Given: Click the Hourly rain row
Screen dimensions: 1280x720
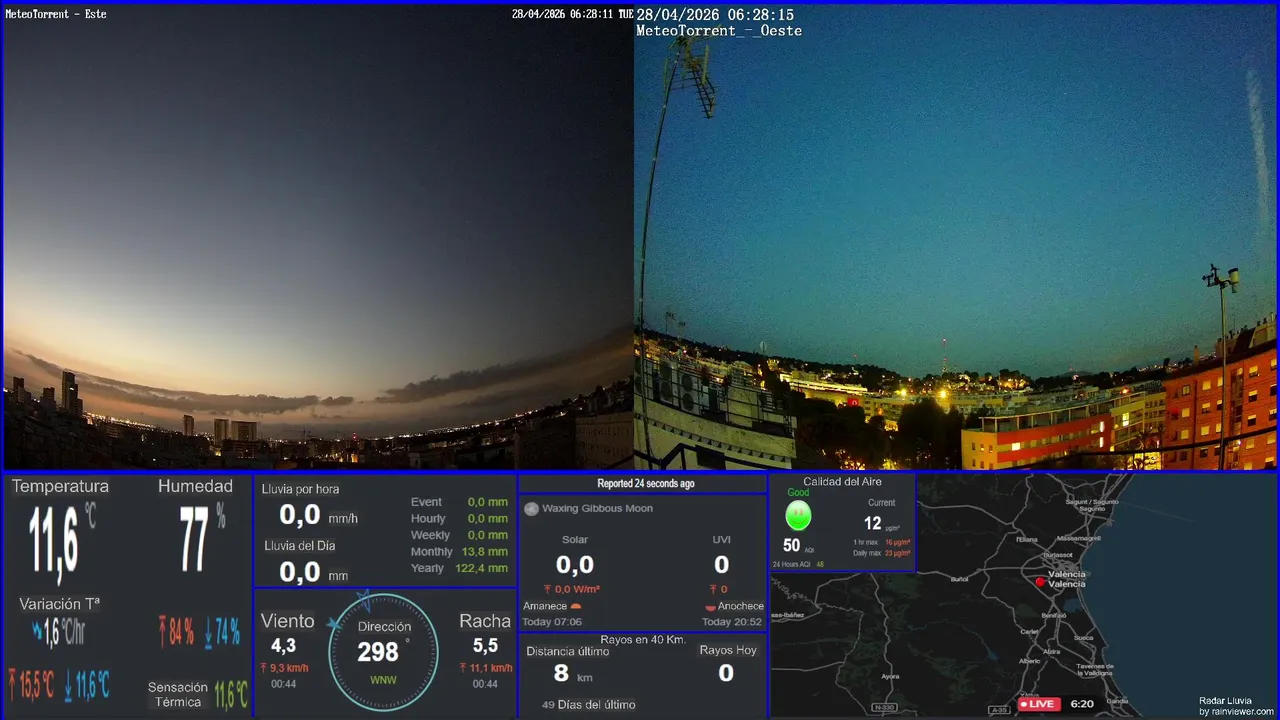Looking at the screenshot, I should 459,519.
